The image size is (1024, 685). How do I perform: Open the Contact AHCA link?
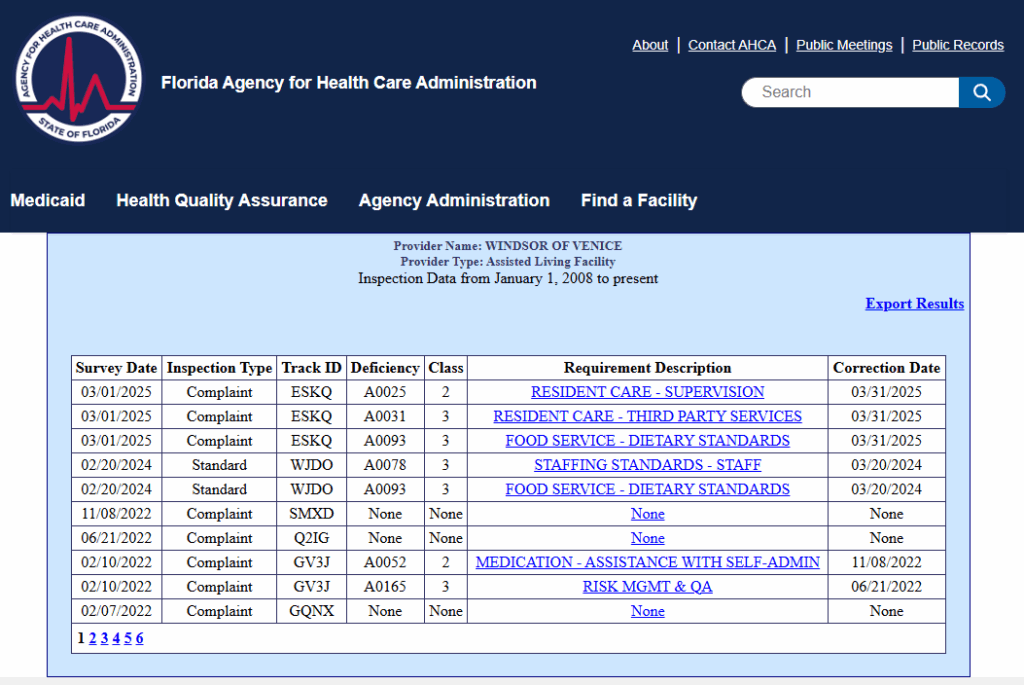coord(731,45)
